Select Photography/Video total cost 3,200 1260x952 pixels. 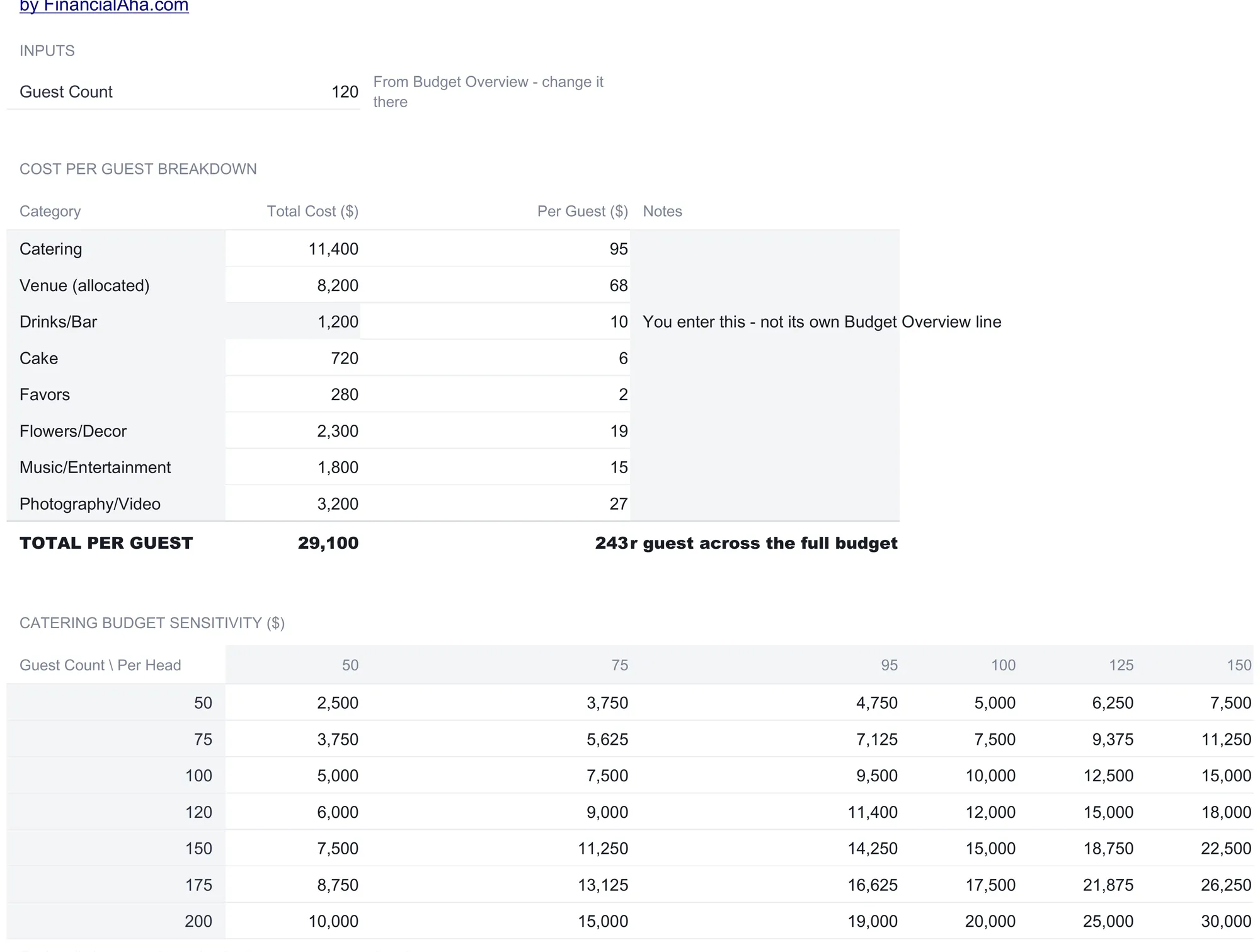tap(338, 504)
